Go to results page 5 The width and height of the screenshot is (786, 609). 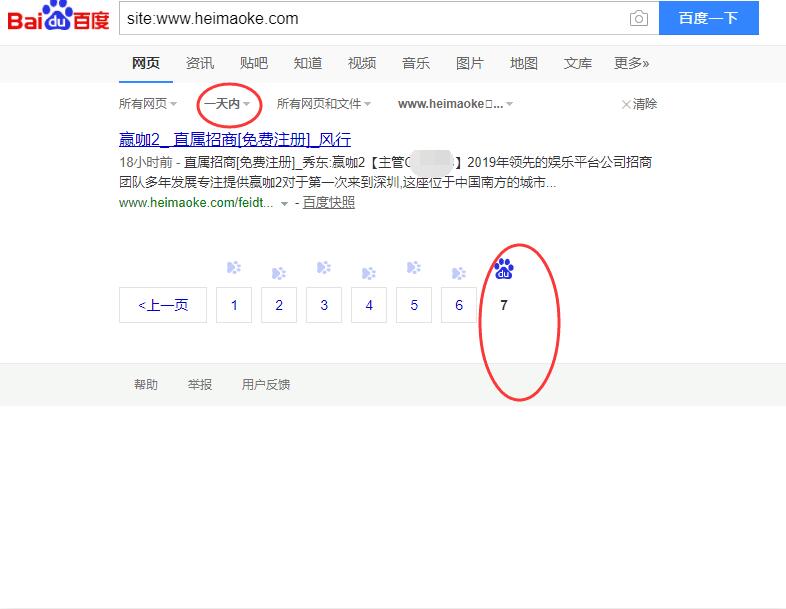click(x=414, y=305)
